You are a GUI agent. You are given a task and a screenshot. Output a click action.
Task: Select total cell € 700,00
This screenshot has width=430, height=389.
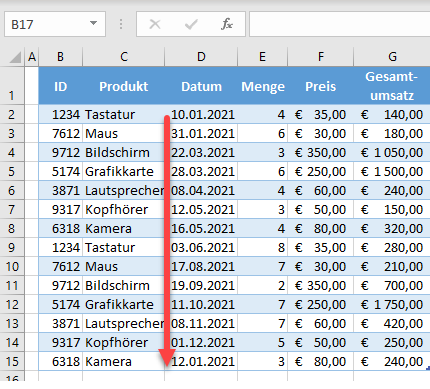(392, 285)
